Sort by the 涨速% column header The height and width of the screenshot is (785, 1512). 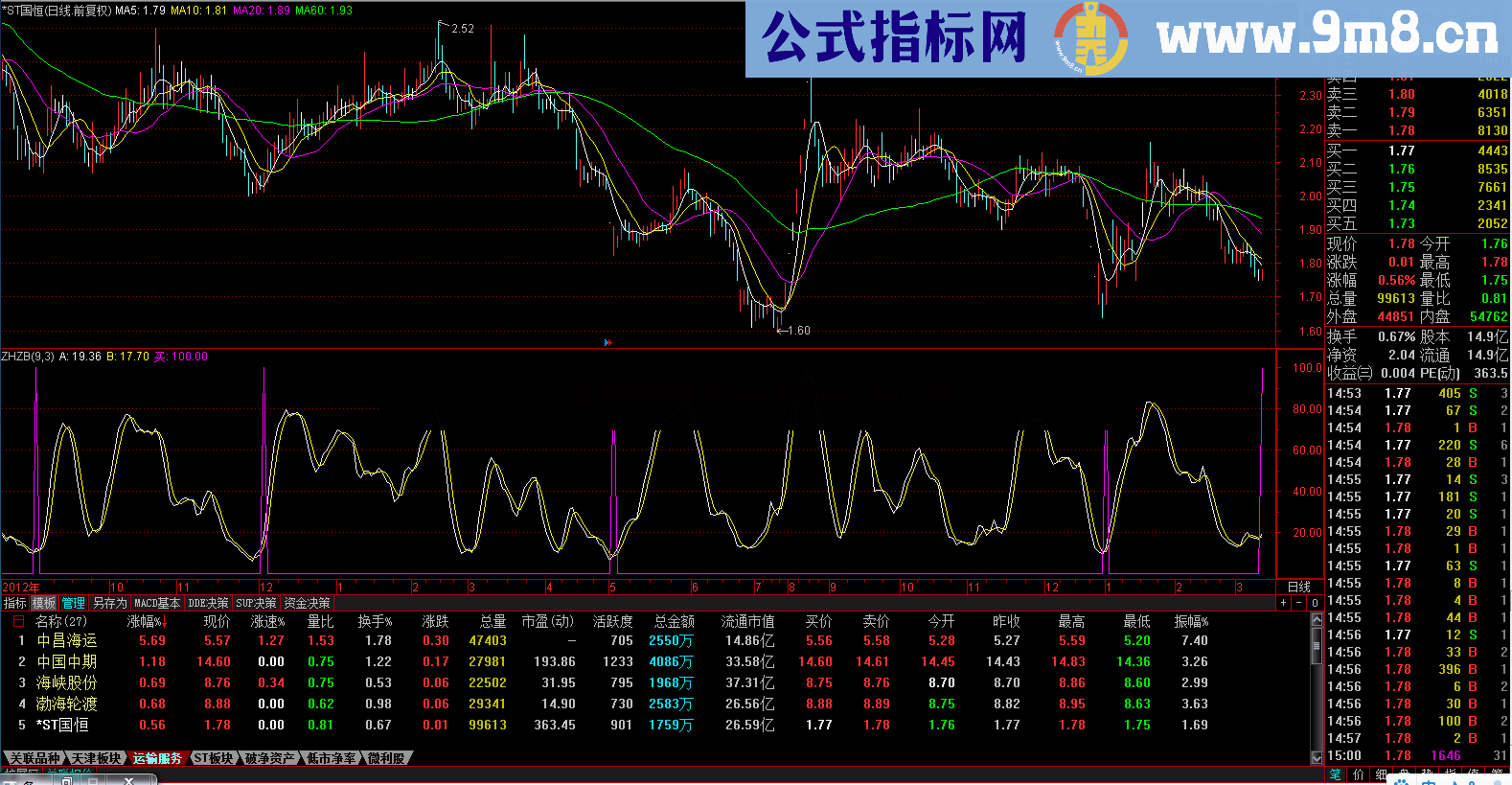[x=267, y=621]
